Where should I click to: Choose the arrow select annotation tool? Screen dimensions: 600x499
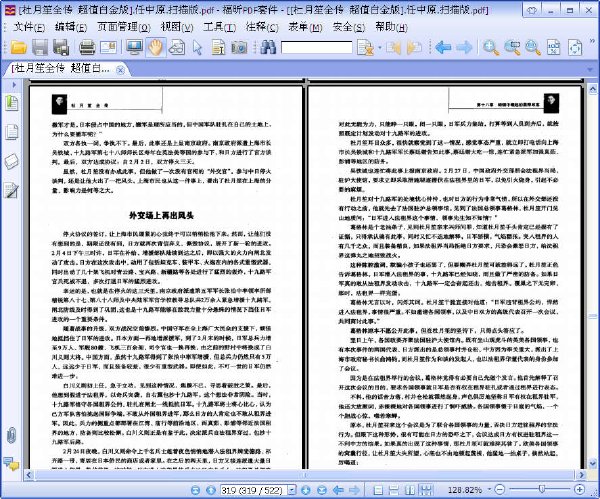(197, 48)
